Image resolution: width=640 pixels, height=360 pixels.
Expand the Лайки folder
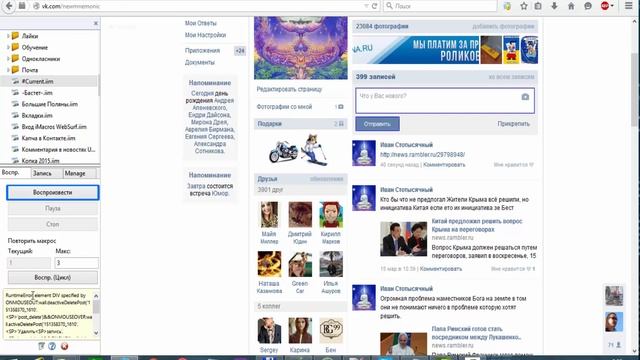8,36
